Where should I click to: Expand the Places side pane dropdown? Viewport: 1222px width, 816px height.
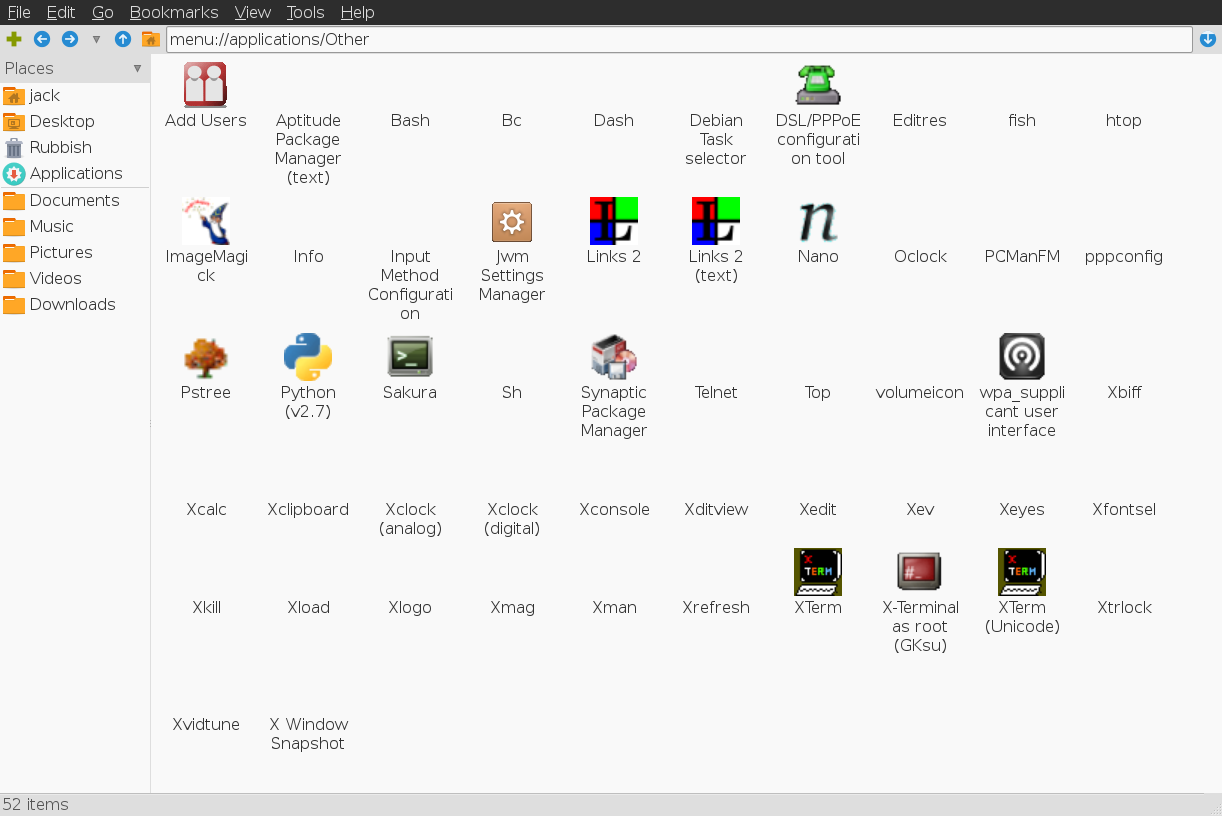coord(137,68)
